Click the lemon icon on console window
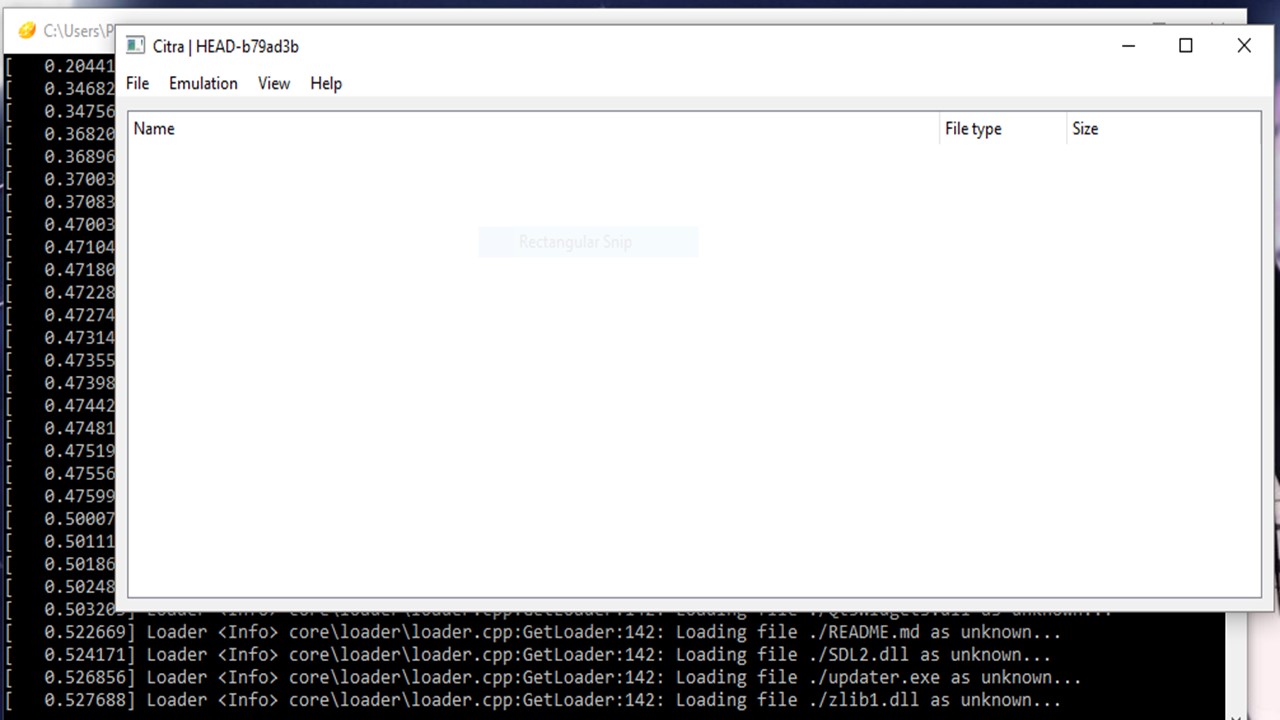Image resolution: width=1280 pixels, height=720 pixels. click(27, 31)
